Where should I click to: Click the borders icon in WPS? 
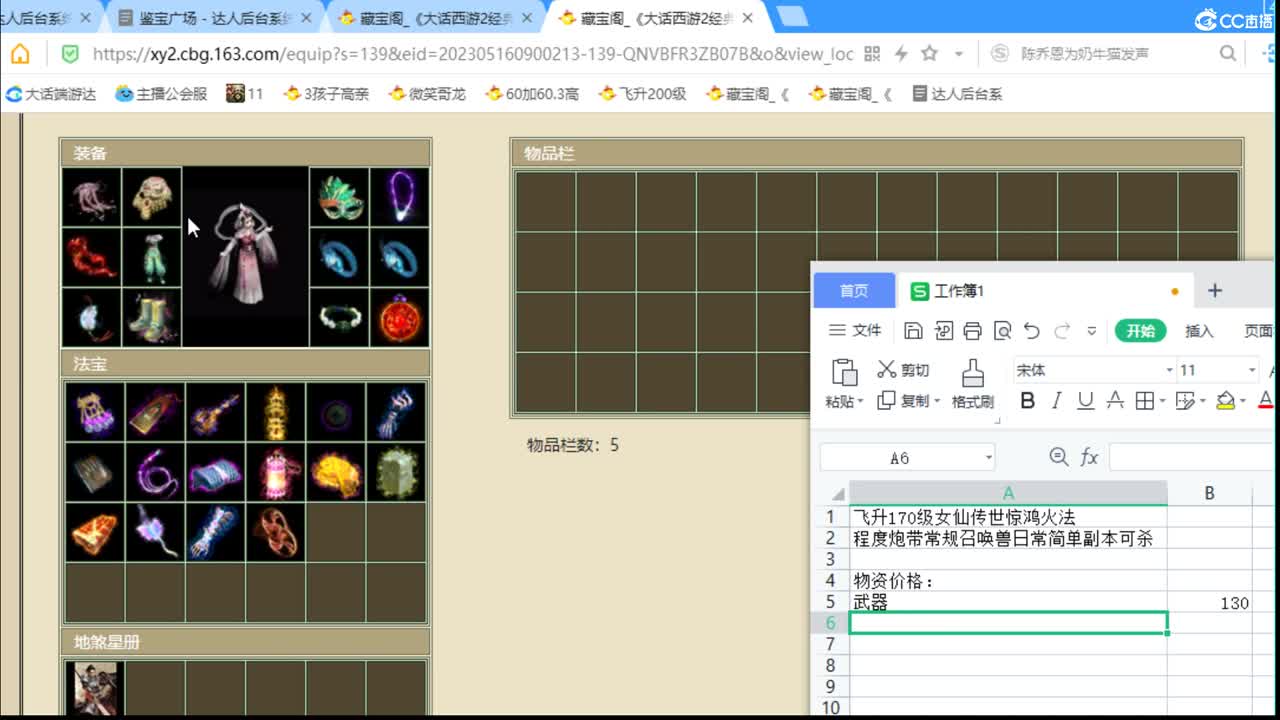pos(1145,401)
